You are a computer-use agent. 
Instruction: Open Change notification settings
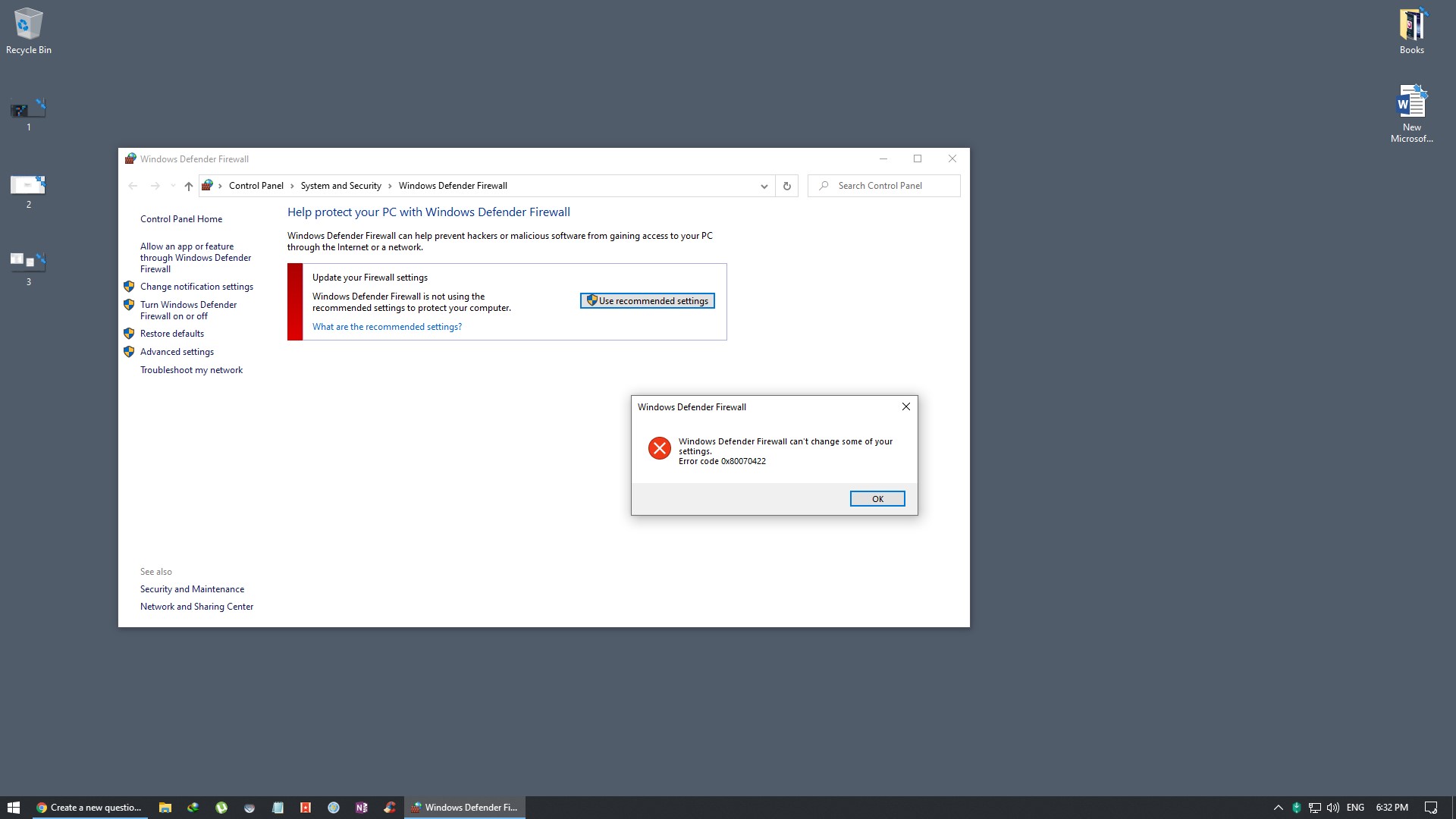click(196, 287)
